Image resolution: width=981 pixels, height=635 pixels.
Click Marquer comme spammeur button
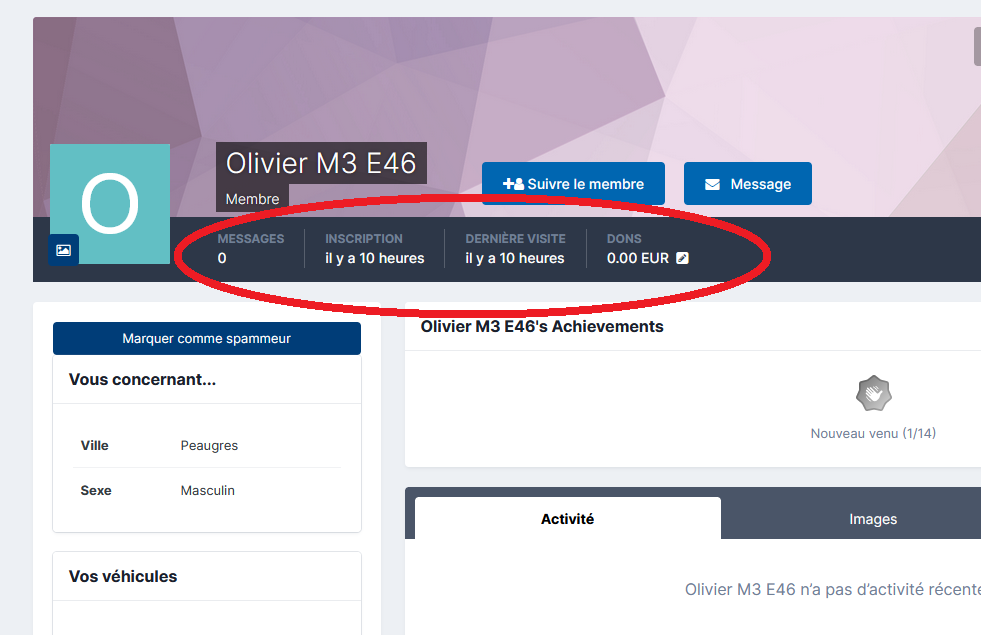point(206,338)
